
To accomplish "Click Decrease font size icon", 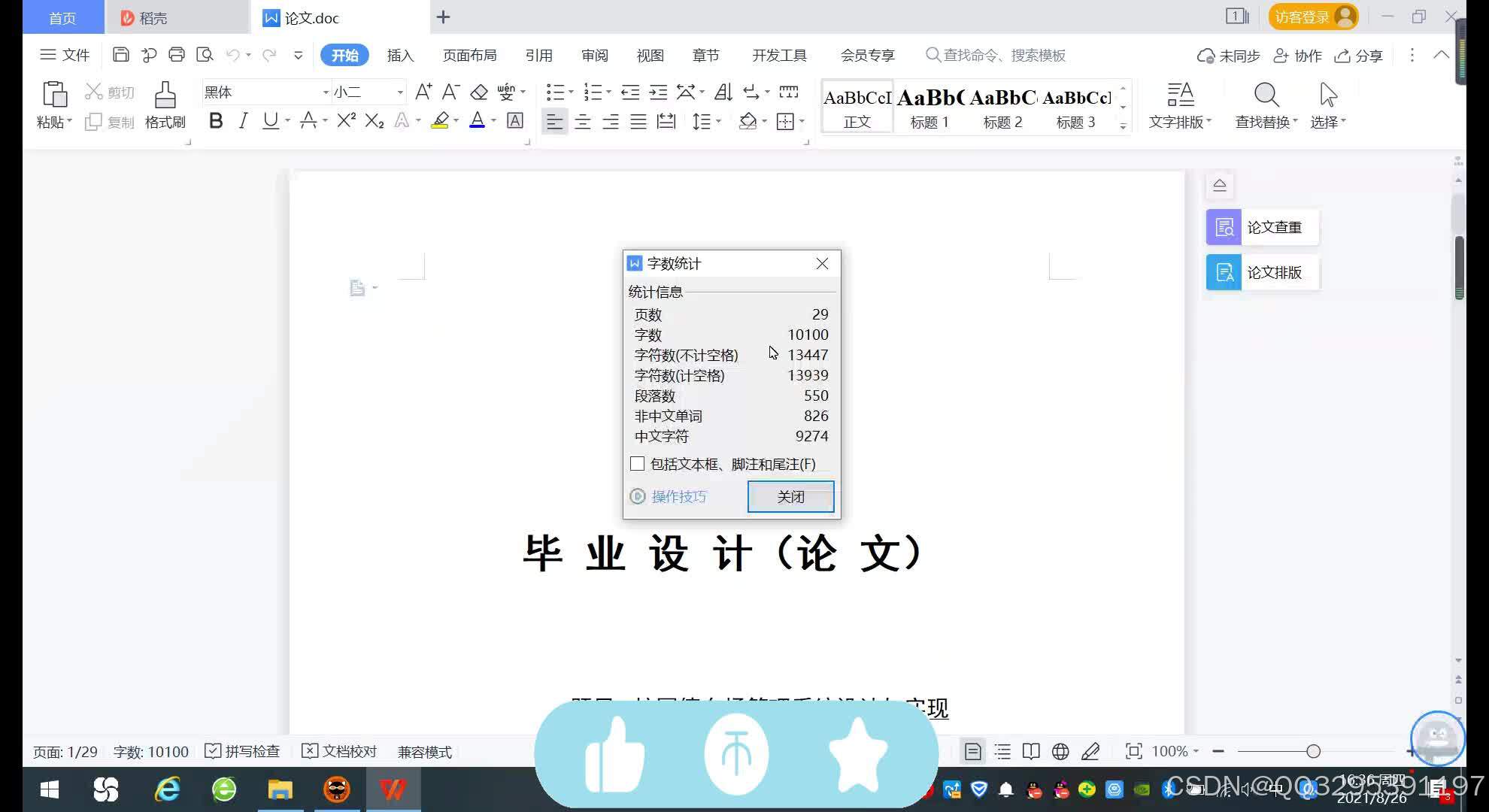I will (450, 92).
